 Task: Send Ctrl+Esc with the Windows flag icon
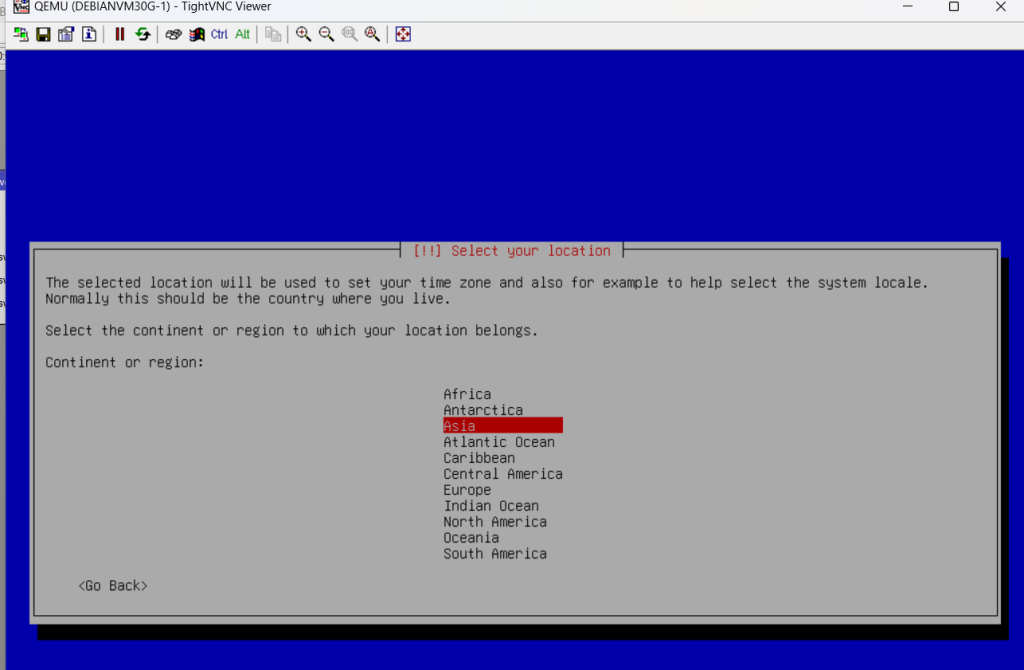[196, 34]
